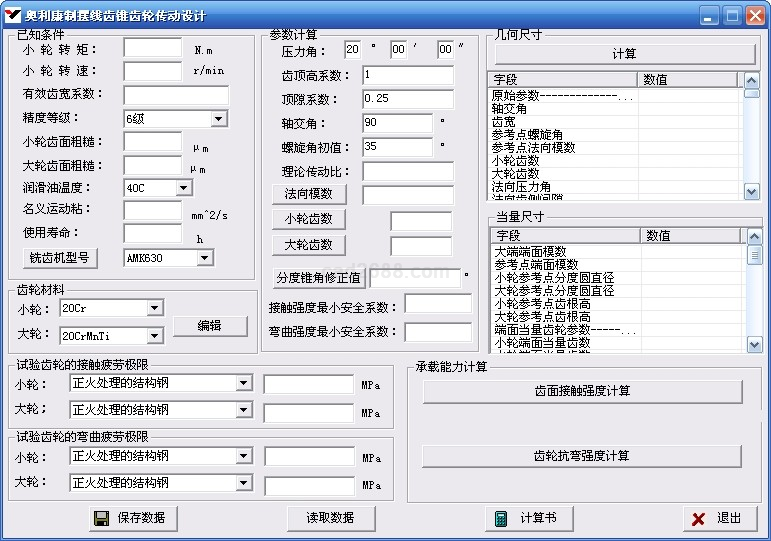Viewport: 771px width, 541px height.
Task: Open the 铣齿机型号 dropdown showing AMK630
Action: click(x=204, y=258)
